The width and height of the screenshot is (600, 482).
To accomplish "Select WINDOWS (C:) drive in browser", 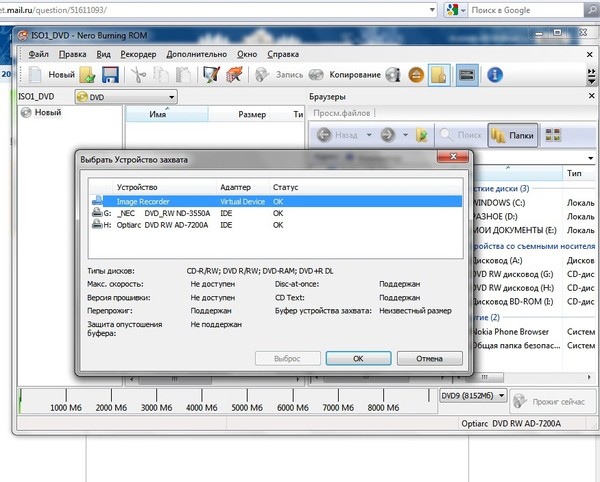I will 499,203.
